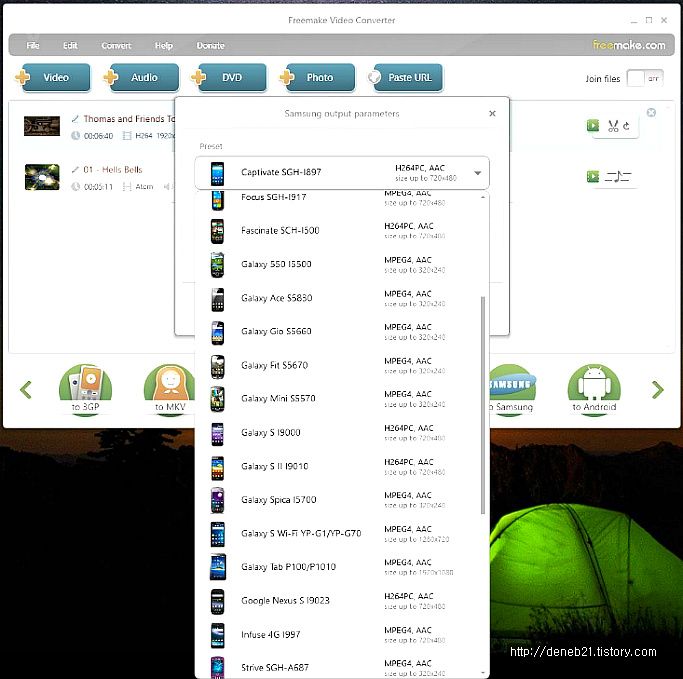Open the File menu
This screenshot has width=683, height=679.
33,45
